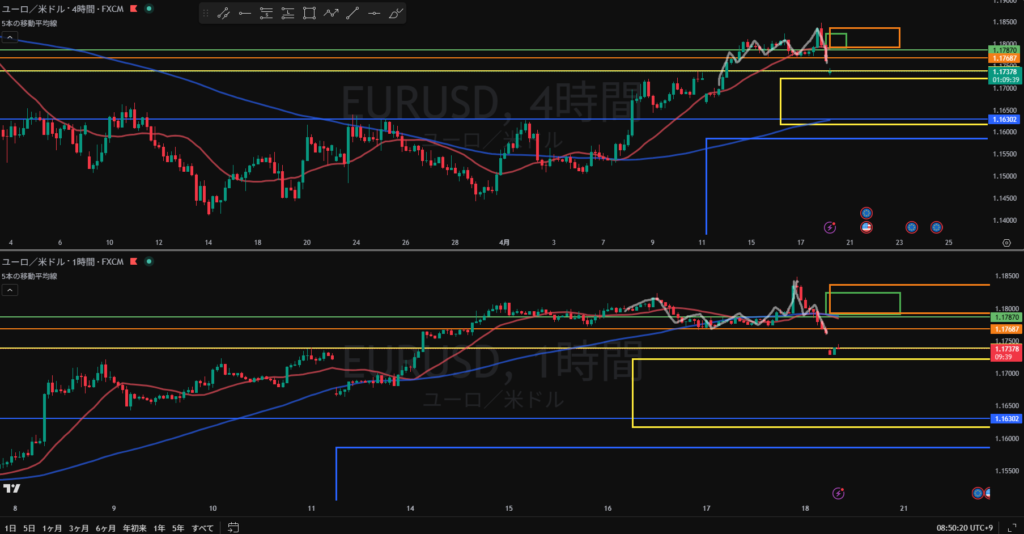Select the brush tool in drawing toolbar
This screenshot has height=534, width=1024.
[x=396, y=14]
